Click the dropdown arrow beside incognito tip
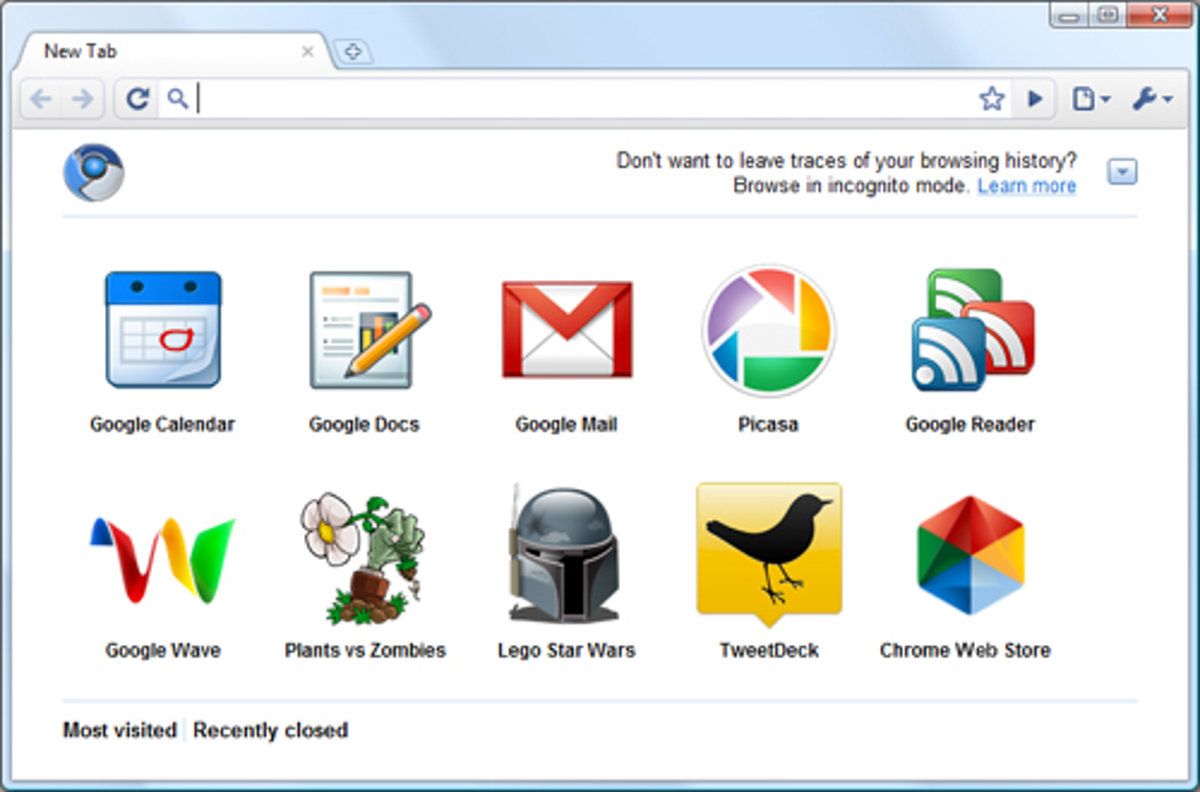This screenshot has width=1200, height=792. 1122,173
